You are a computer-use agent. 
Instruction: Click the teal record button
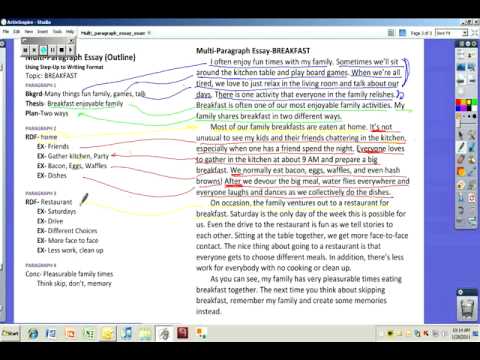click(44, 50)
